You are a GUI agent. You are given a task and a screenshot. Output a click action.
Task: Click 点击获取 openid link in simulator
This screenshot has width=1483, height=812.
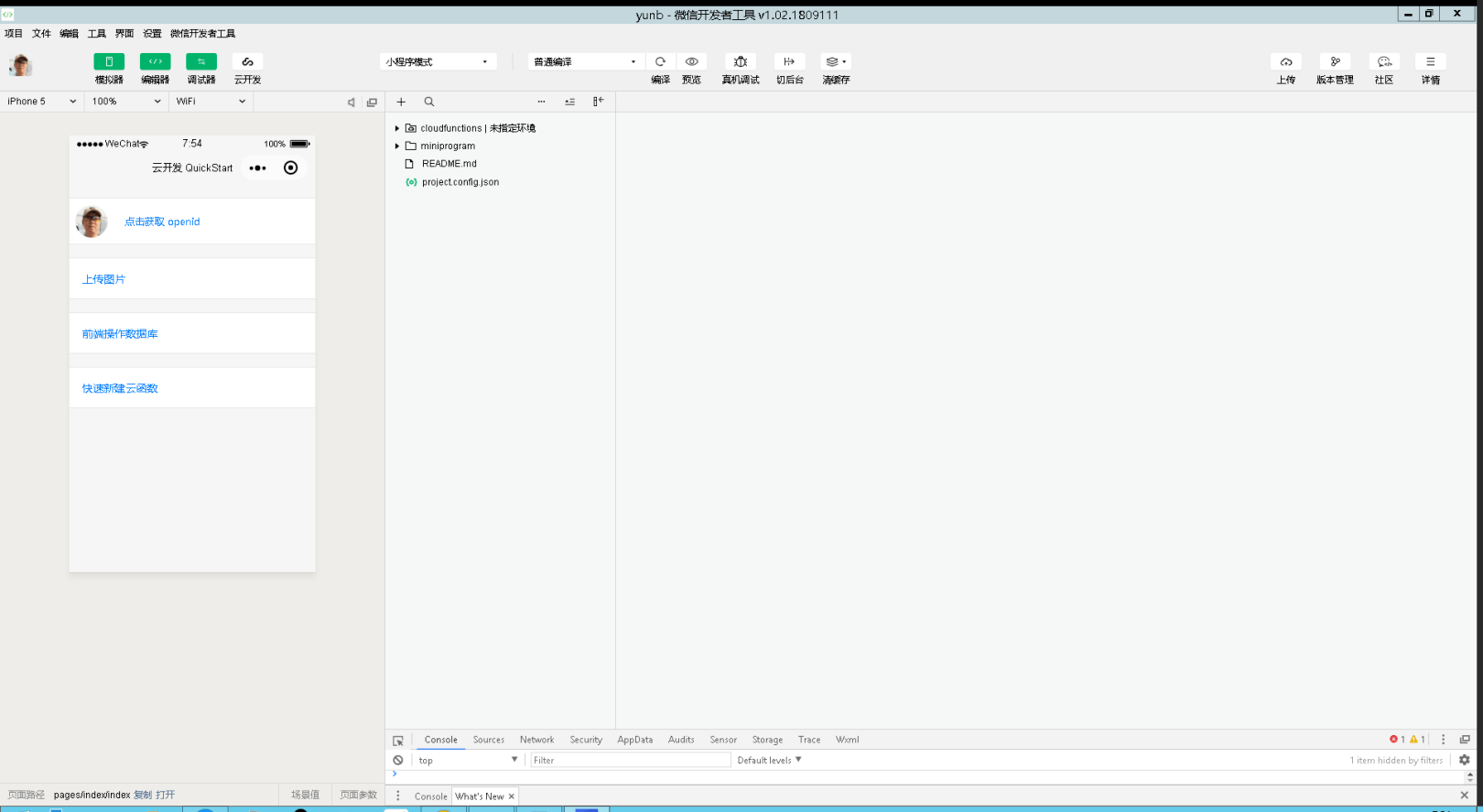162,222
